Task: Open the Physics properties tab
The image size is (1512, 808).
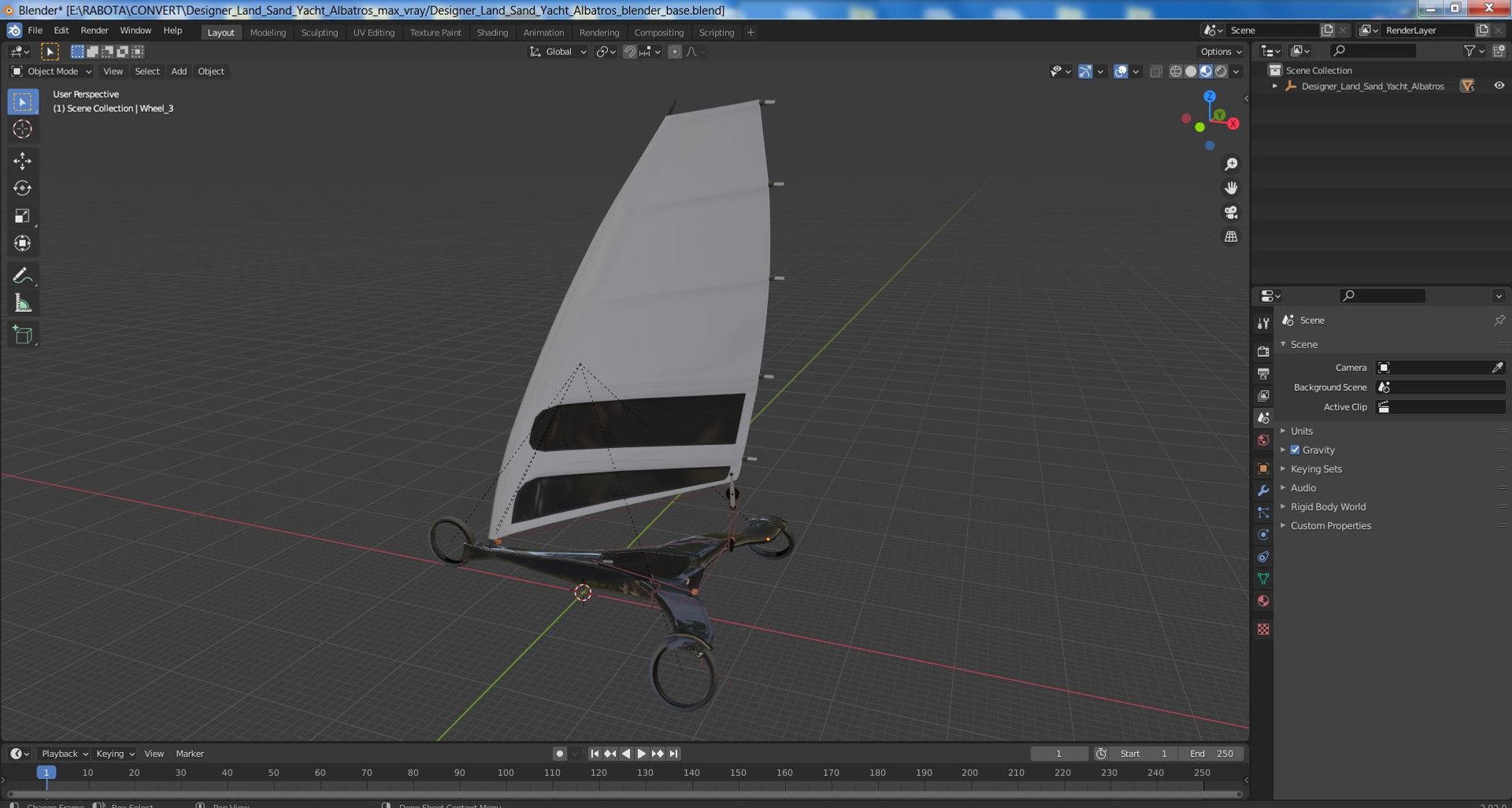Action: click(x=1263, y=535)
